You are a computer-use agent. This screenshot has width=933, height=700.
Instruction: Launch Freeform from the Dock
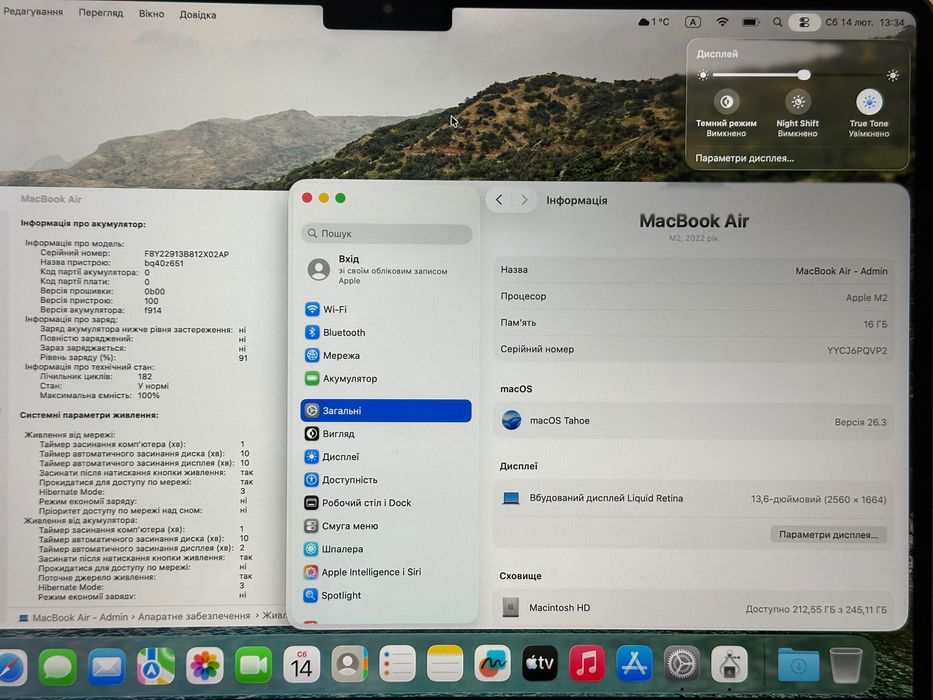492,664
